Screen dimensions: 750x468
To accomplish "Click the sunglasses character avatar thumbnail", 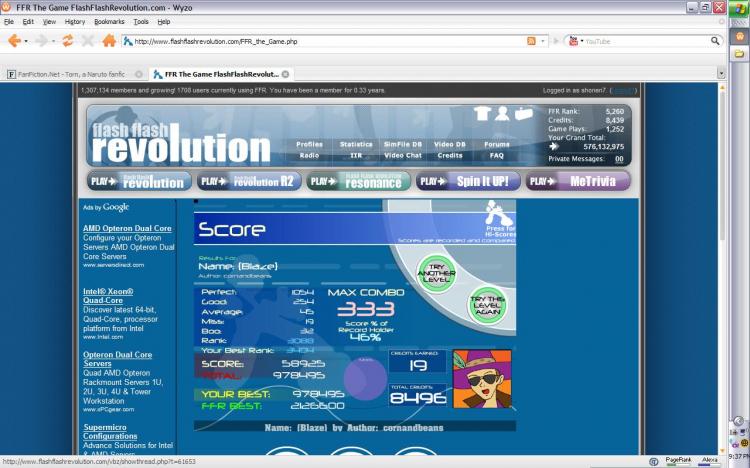I will click(x=482, y=375).
